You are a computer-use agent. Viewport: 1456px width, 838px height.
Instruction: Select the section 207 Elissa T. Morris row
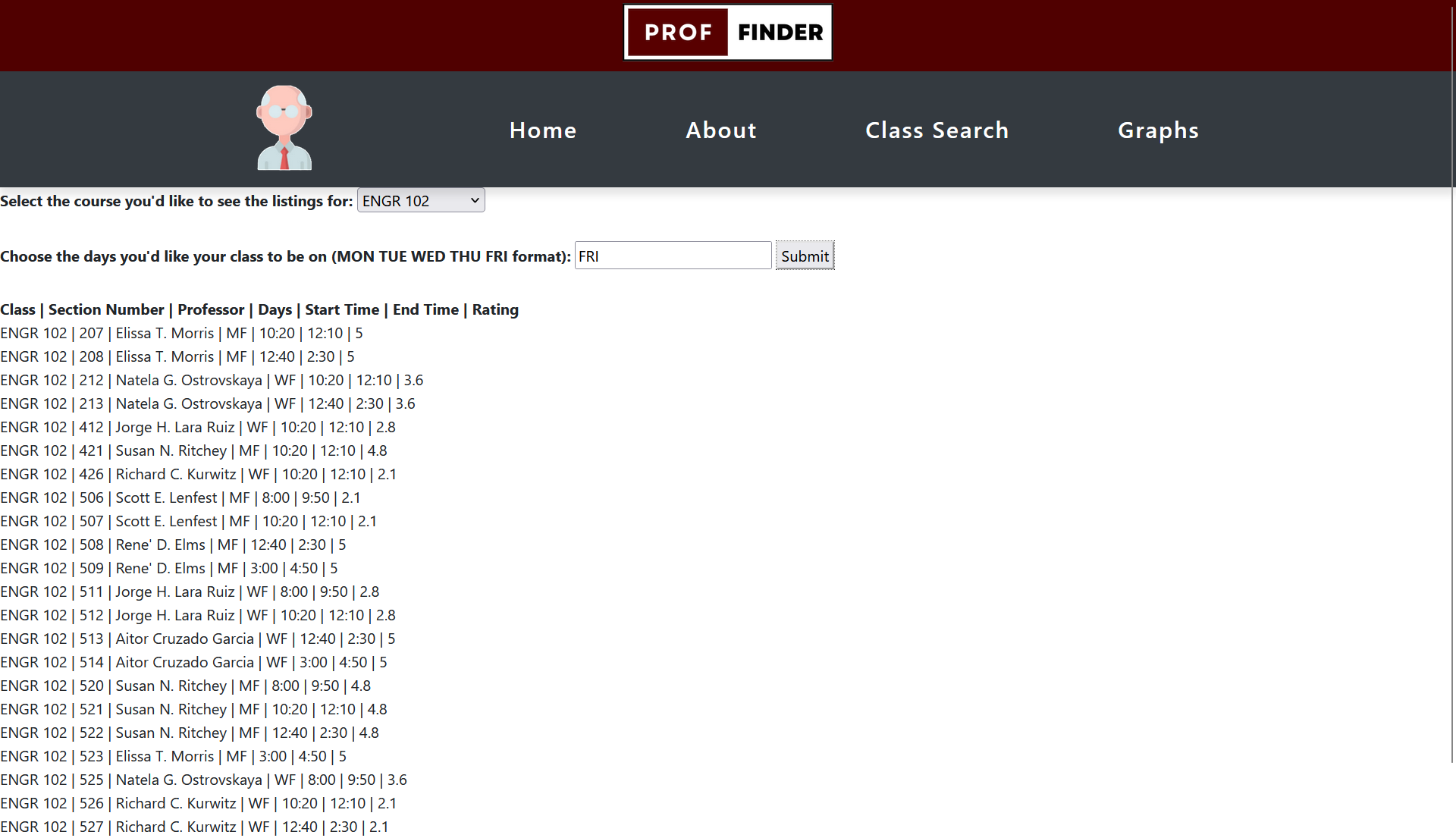pos(182,334)
